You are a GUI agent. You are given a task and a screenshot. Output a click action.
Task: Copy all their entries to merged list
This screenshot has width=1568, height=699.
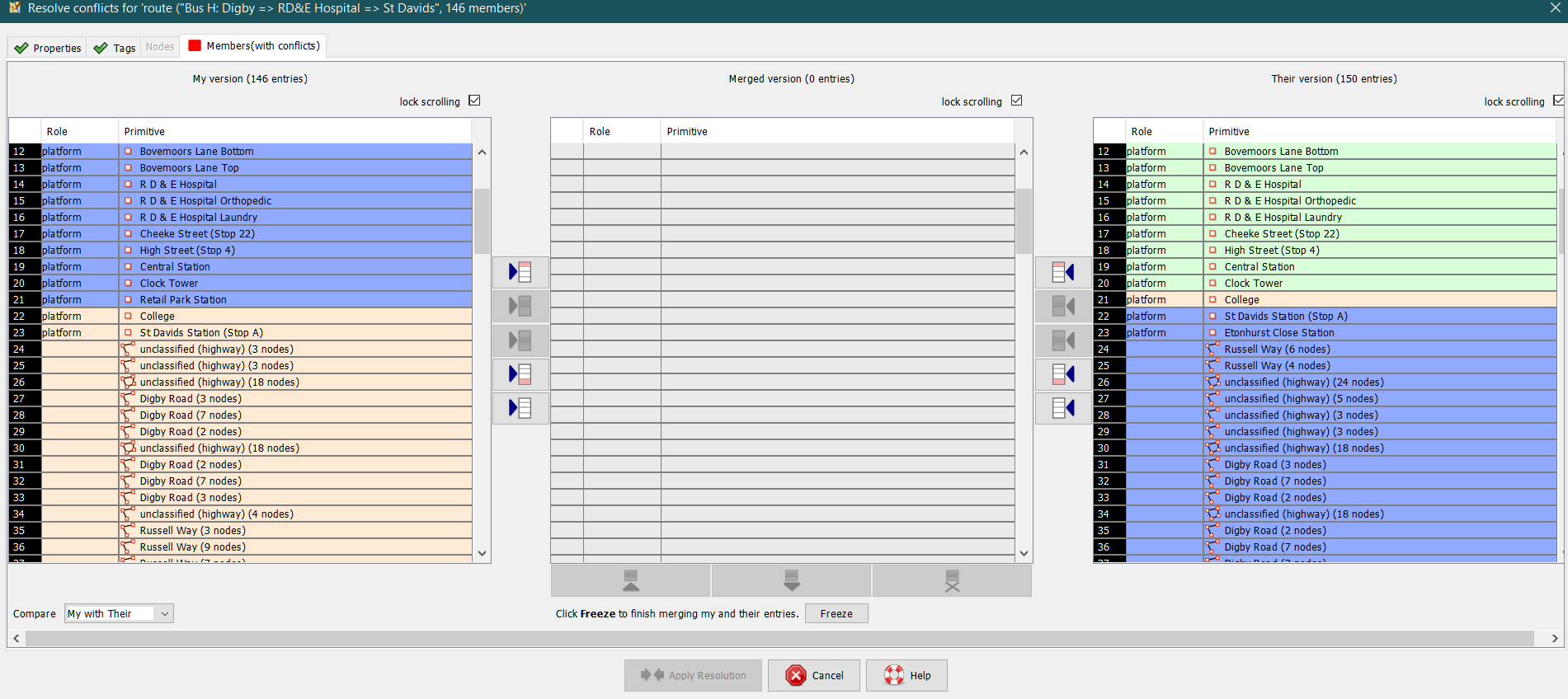tap(1063, 408)
